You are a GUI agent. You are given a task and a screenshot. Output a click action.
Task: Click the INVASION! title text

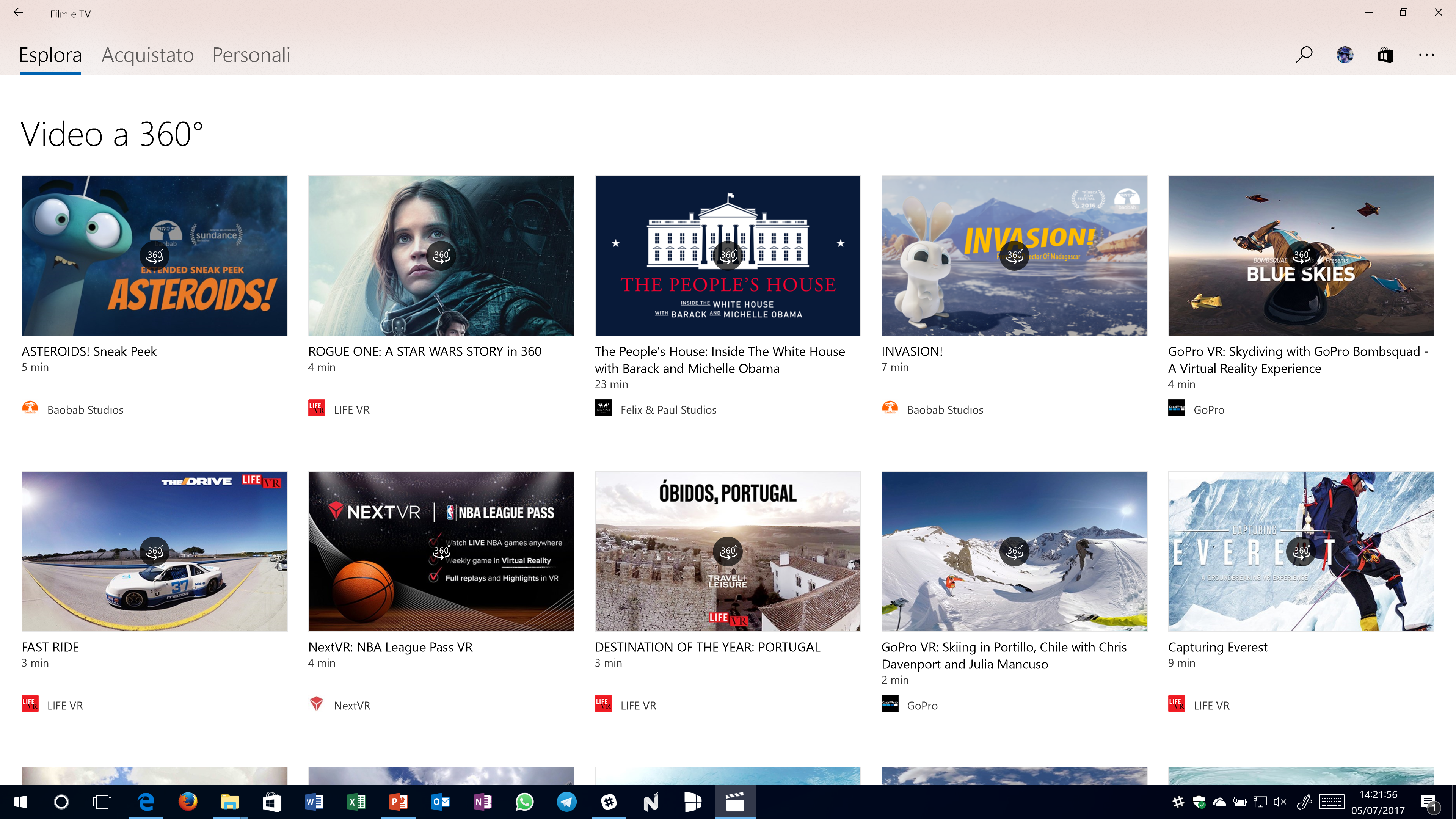coord(912,351)
